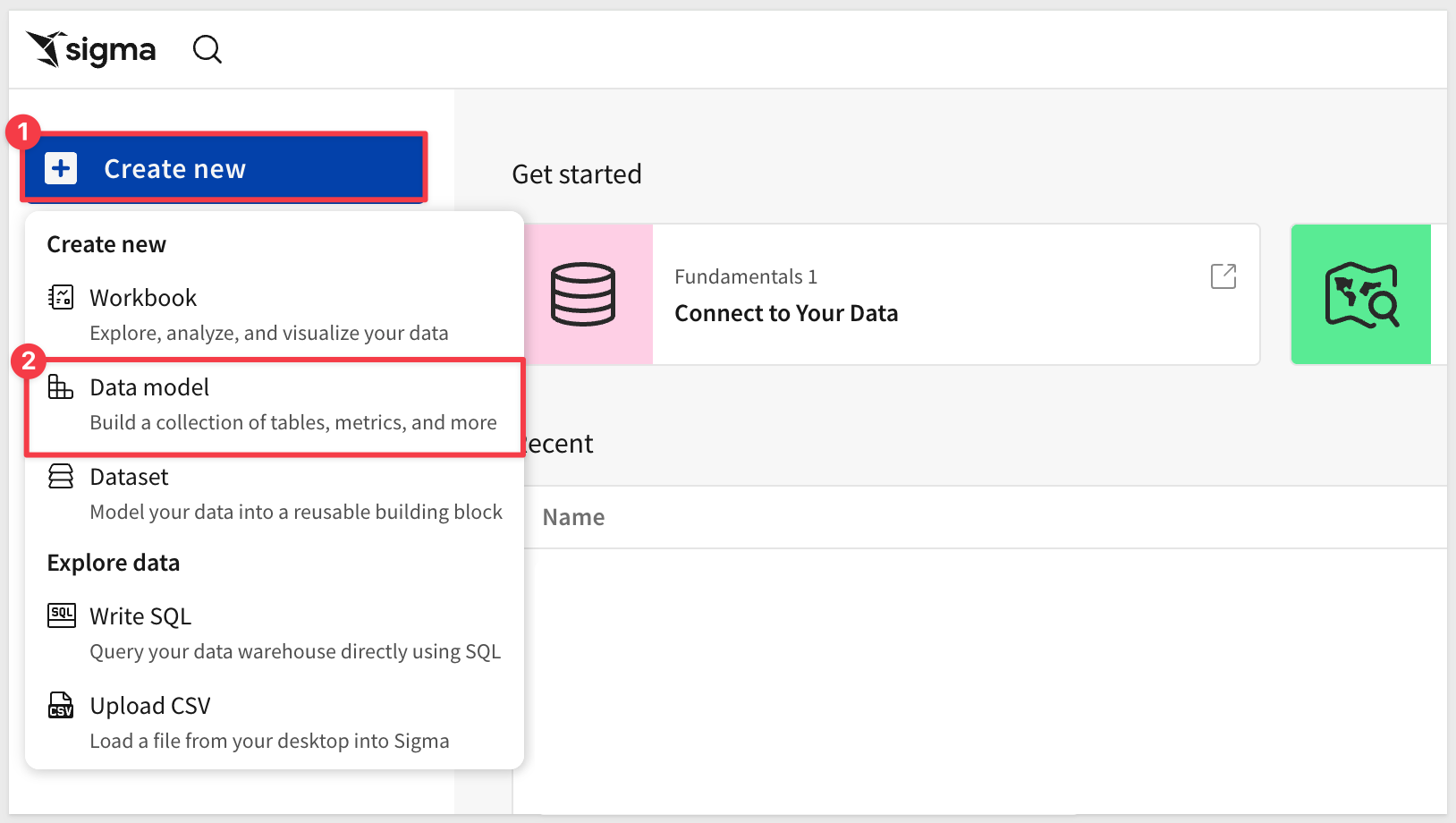The width and height of the screenshot is (1456, 823).
Task: Click the Data model grid icon
Action: 61,387
